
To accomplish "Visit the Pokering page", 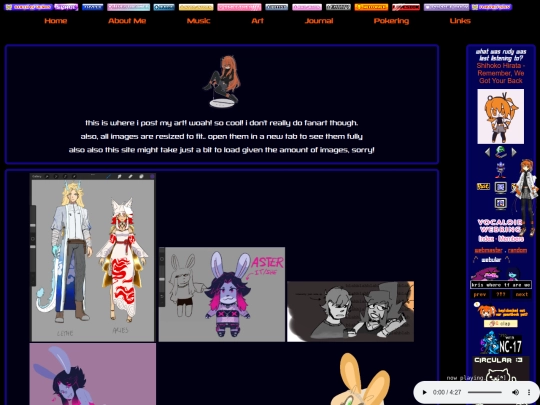I will click(391, 21).
